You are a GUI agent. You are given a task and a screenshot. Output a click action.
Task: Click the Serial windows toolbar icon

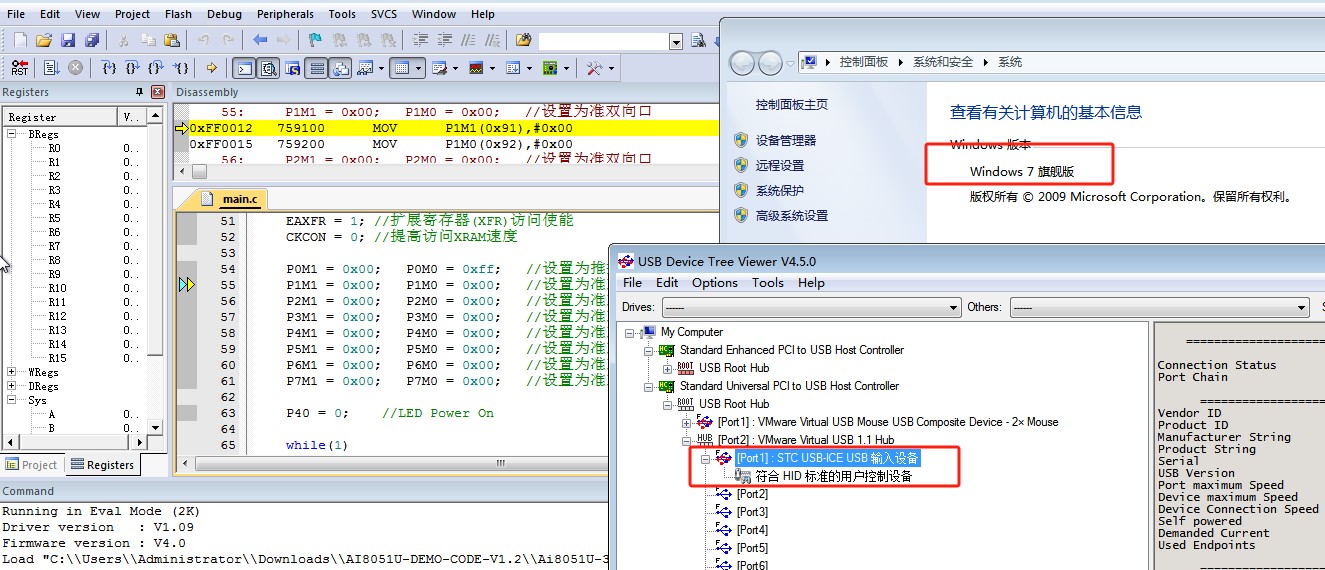click(440, 68)
